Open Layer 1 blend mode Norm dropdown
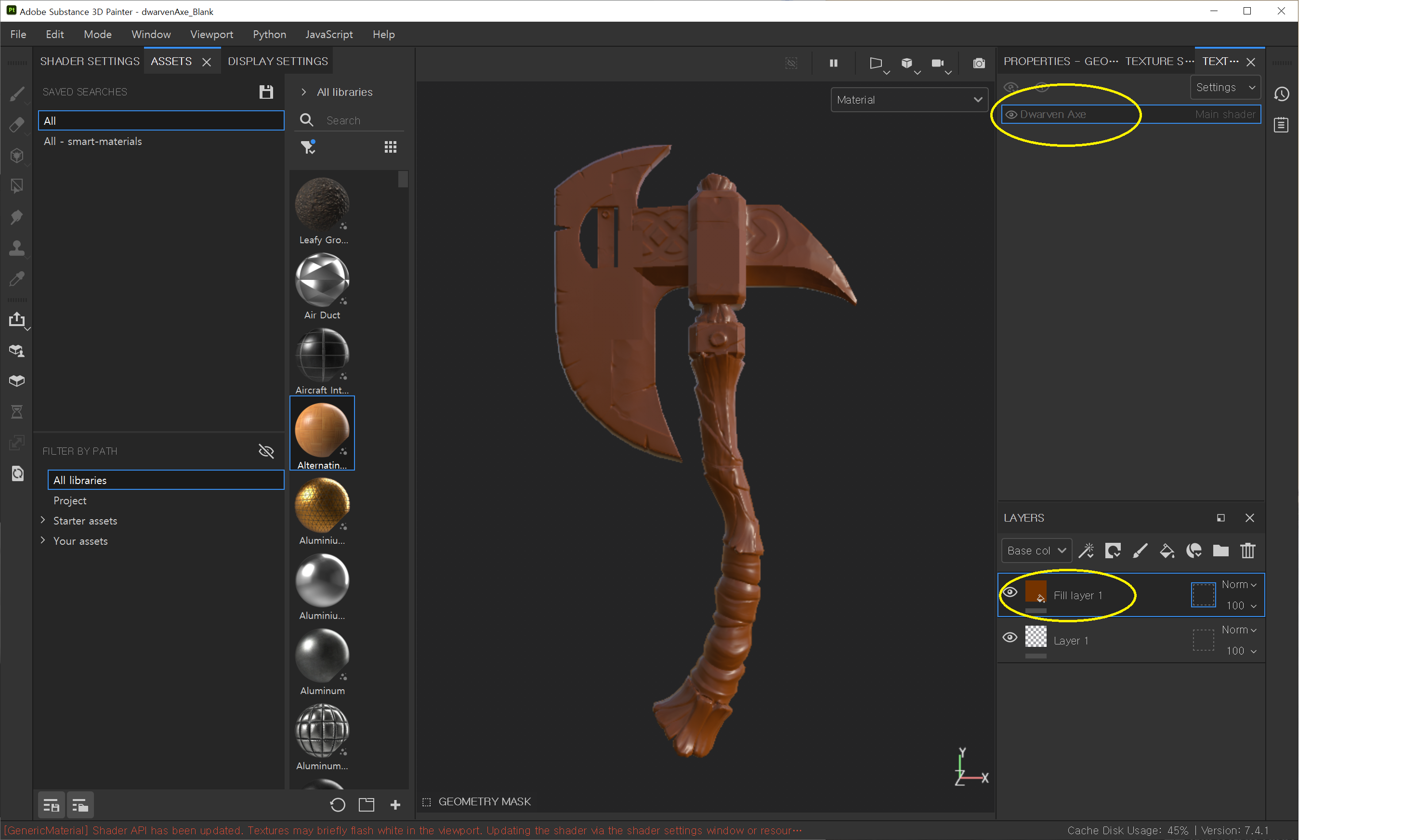The width and height of the screenshot is (1403, 840). click(1239, 630)
